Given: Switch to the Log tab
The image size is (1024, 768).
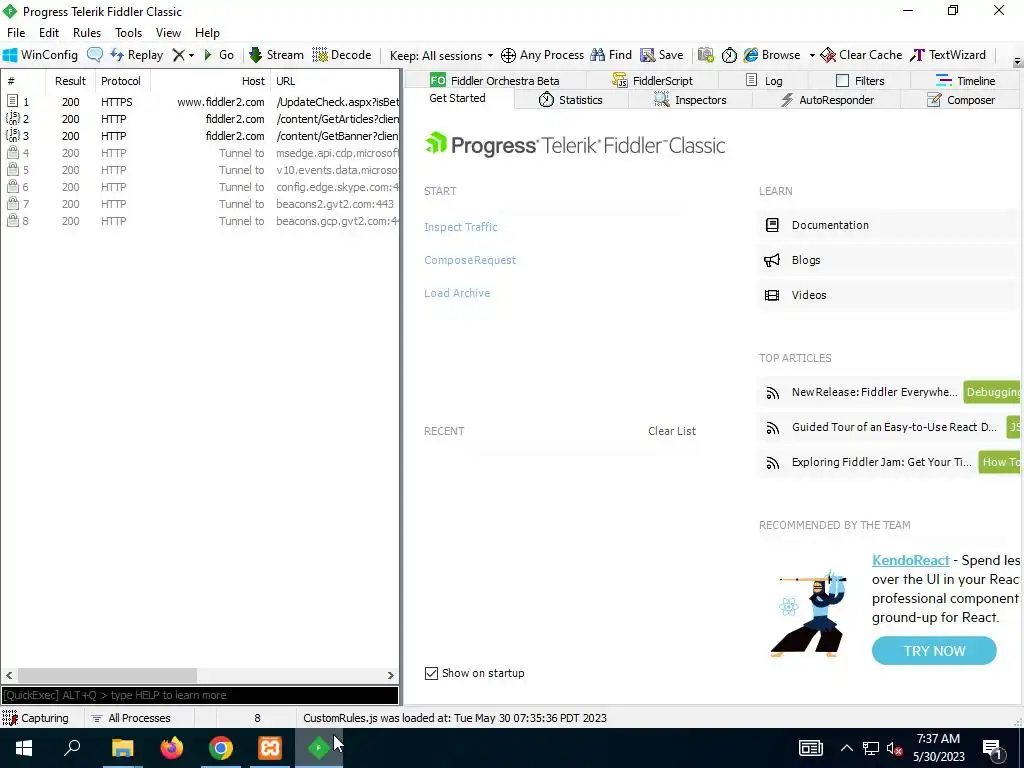Looking at the screenshot, I should tap(763, 80).
